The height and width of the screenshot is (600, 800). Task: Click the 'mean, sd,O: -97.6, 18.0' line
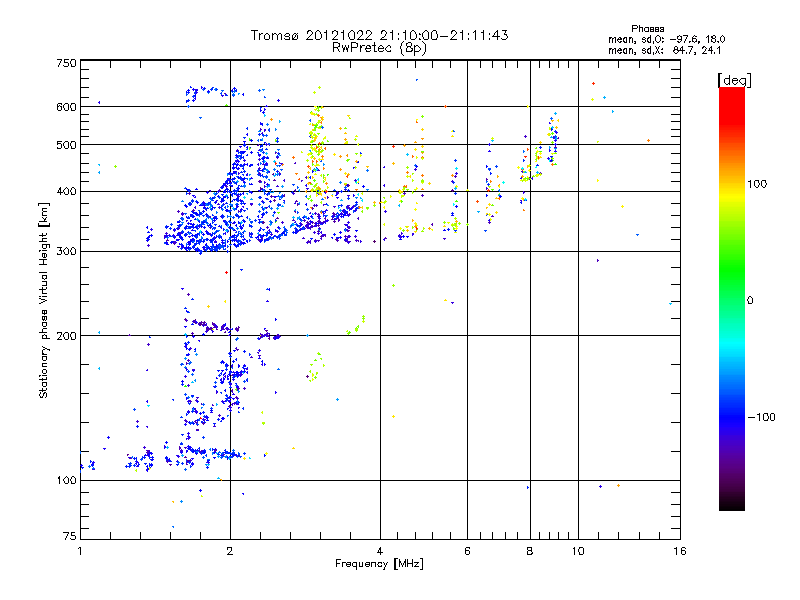tap(666, 39)
